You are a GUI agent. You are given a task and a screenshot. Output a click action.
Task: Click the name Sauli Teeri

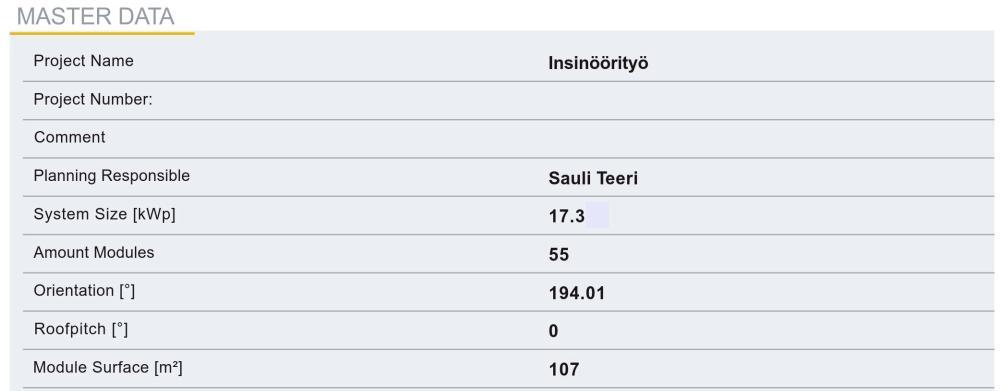coord(593,178)
